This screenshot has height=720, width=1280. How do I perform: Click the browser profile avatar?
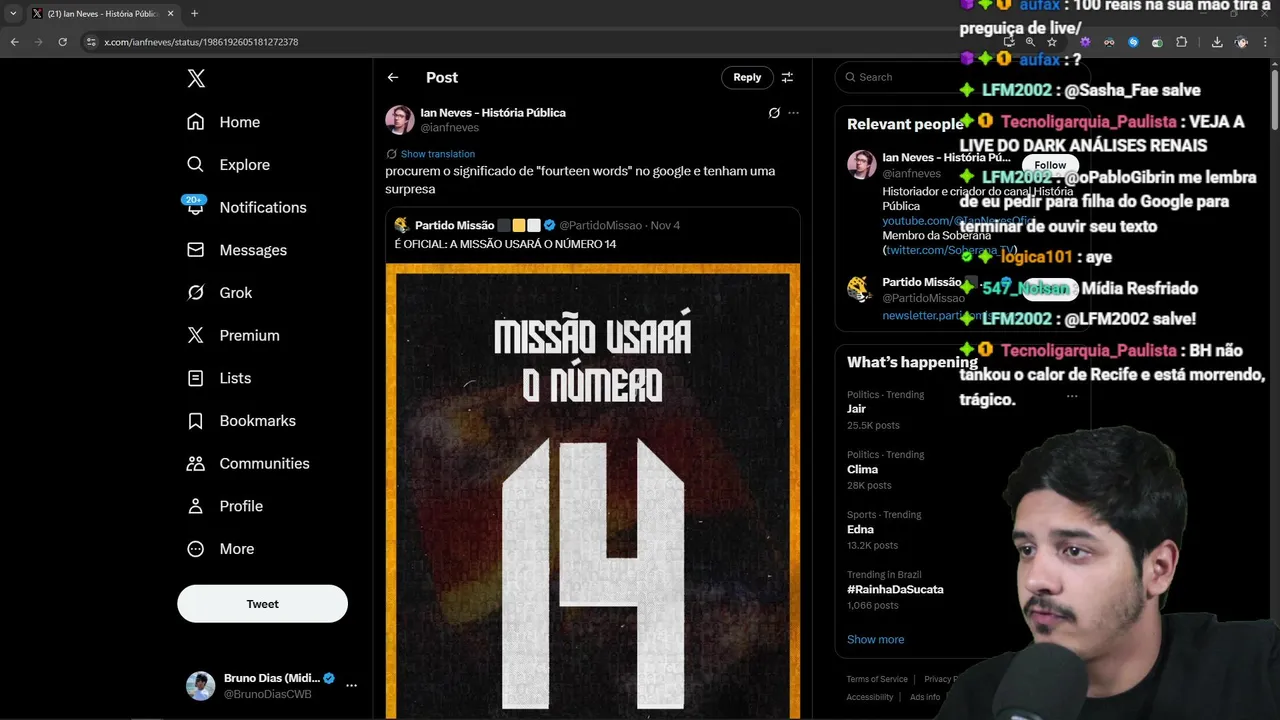pos(1242,42)
